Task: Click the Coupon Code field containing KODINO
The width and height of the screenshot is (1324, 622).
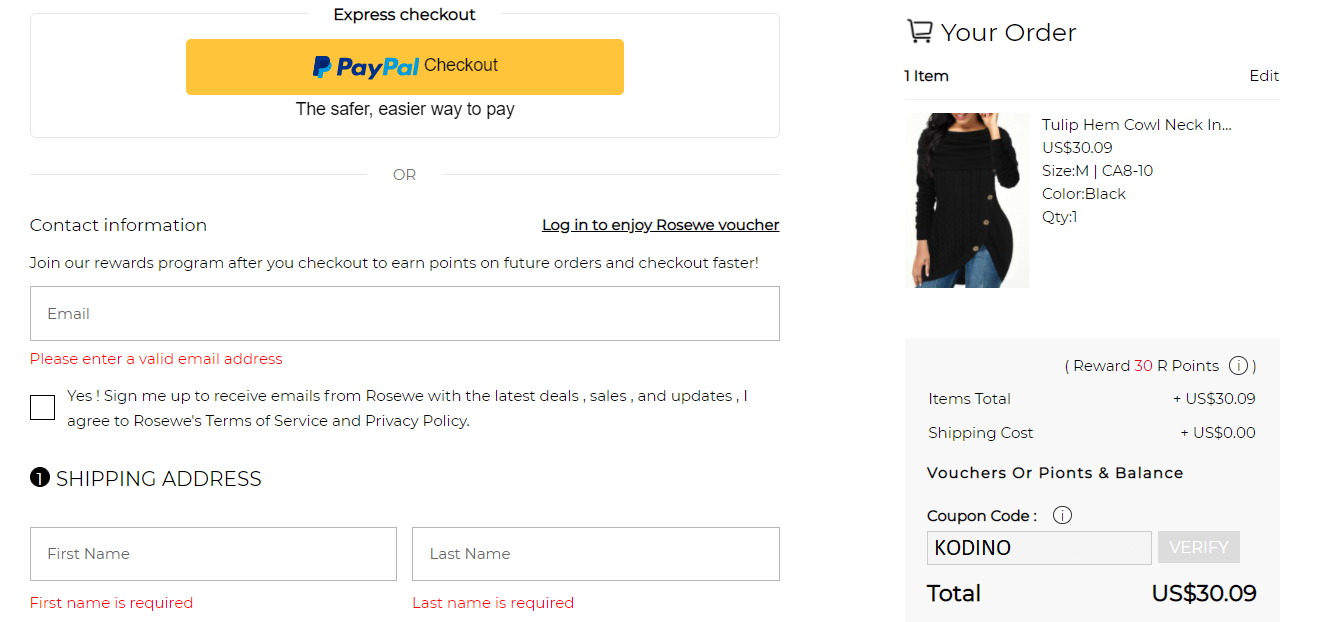Action: (x=1039, y=548)
